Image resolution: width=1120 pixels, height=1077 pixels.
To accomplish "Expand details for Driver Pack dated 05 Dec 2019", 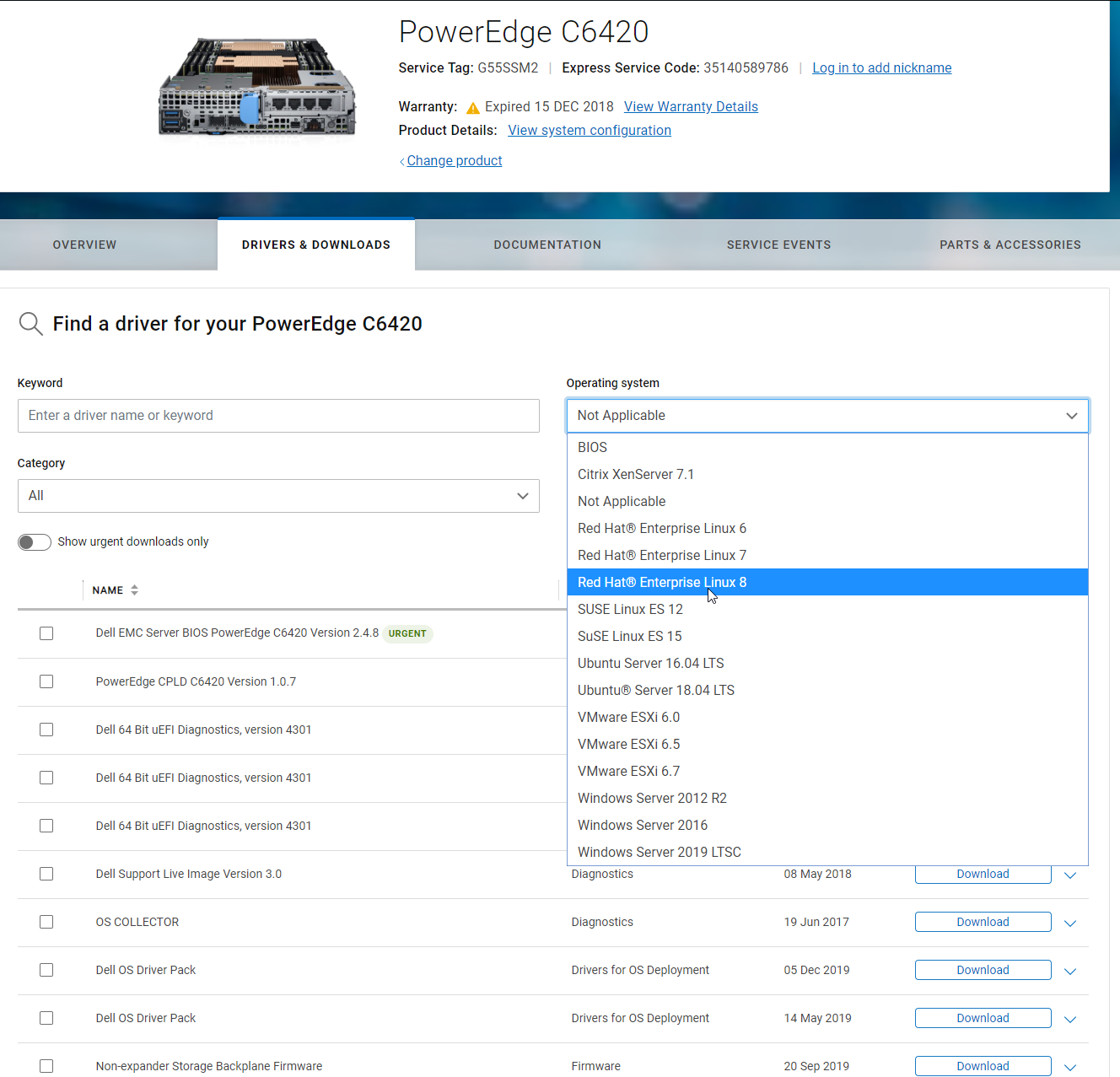I will tap(1070, 971).
